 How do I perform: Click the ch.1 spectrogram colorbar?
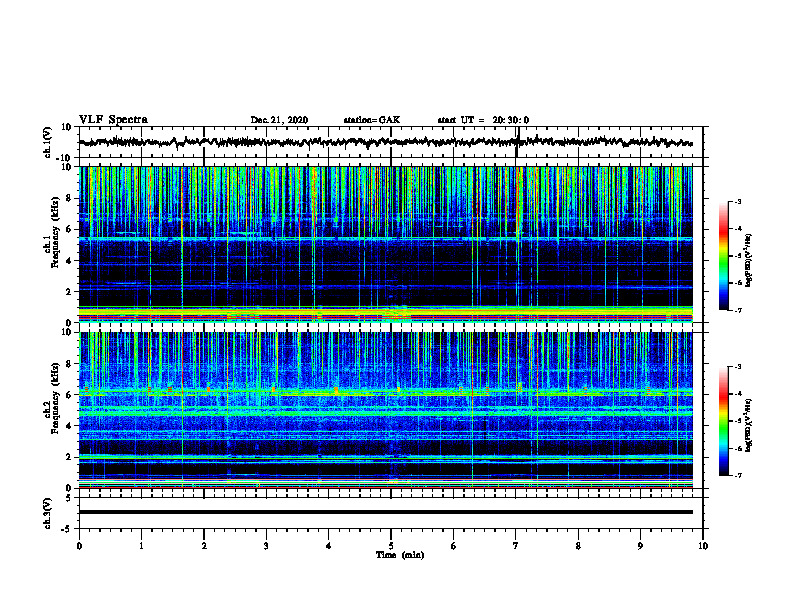click(724, 256)
